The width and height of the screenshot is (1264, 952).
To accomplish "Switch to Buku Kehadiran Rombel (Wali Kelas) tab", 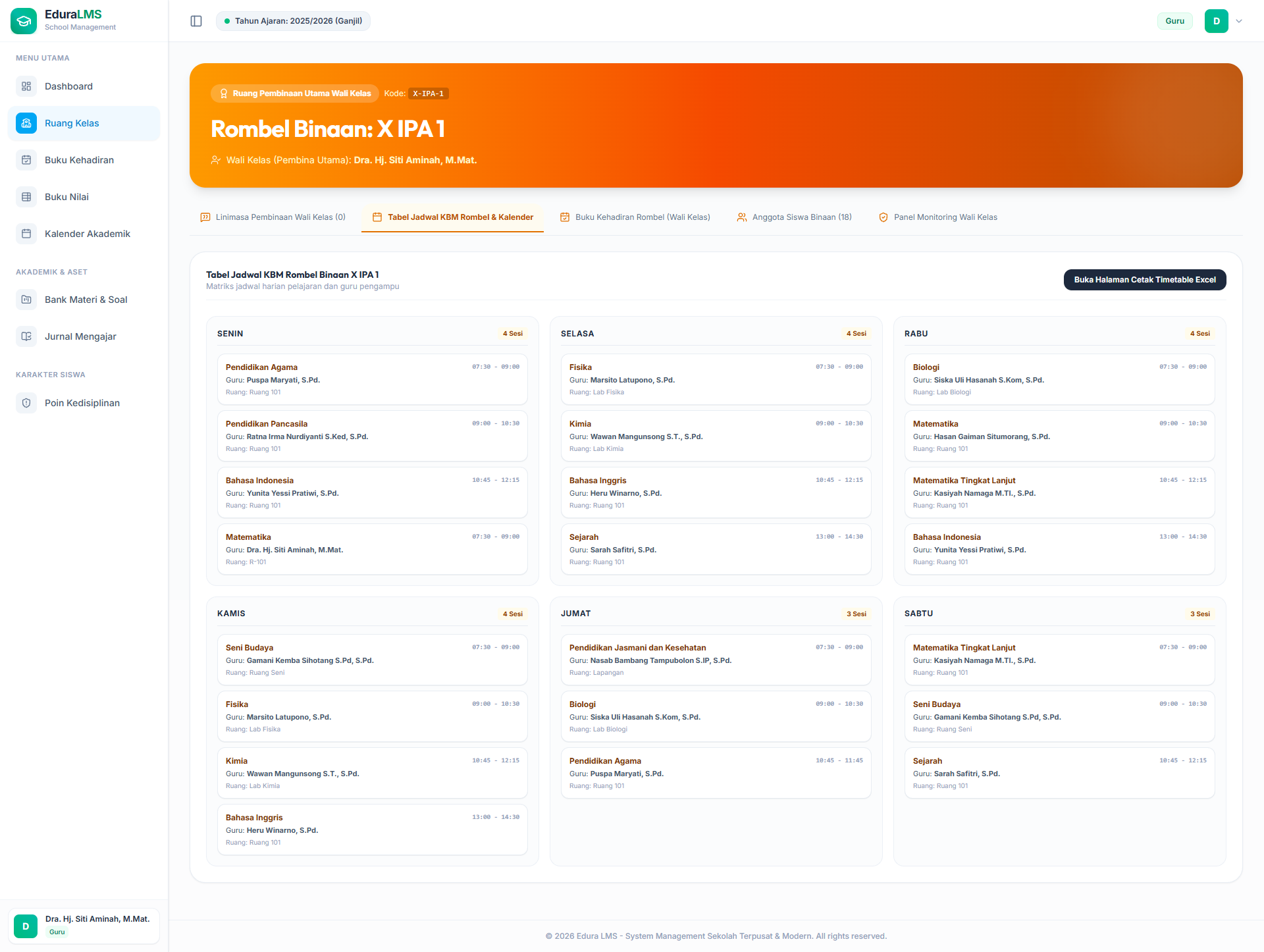I will [x=635, y=217].
